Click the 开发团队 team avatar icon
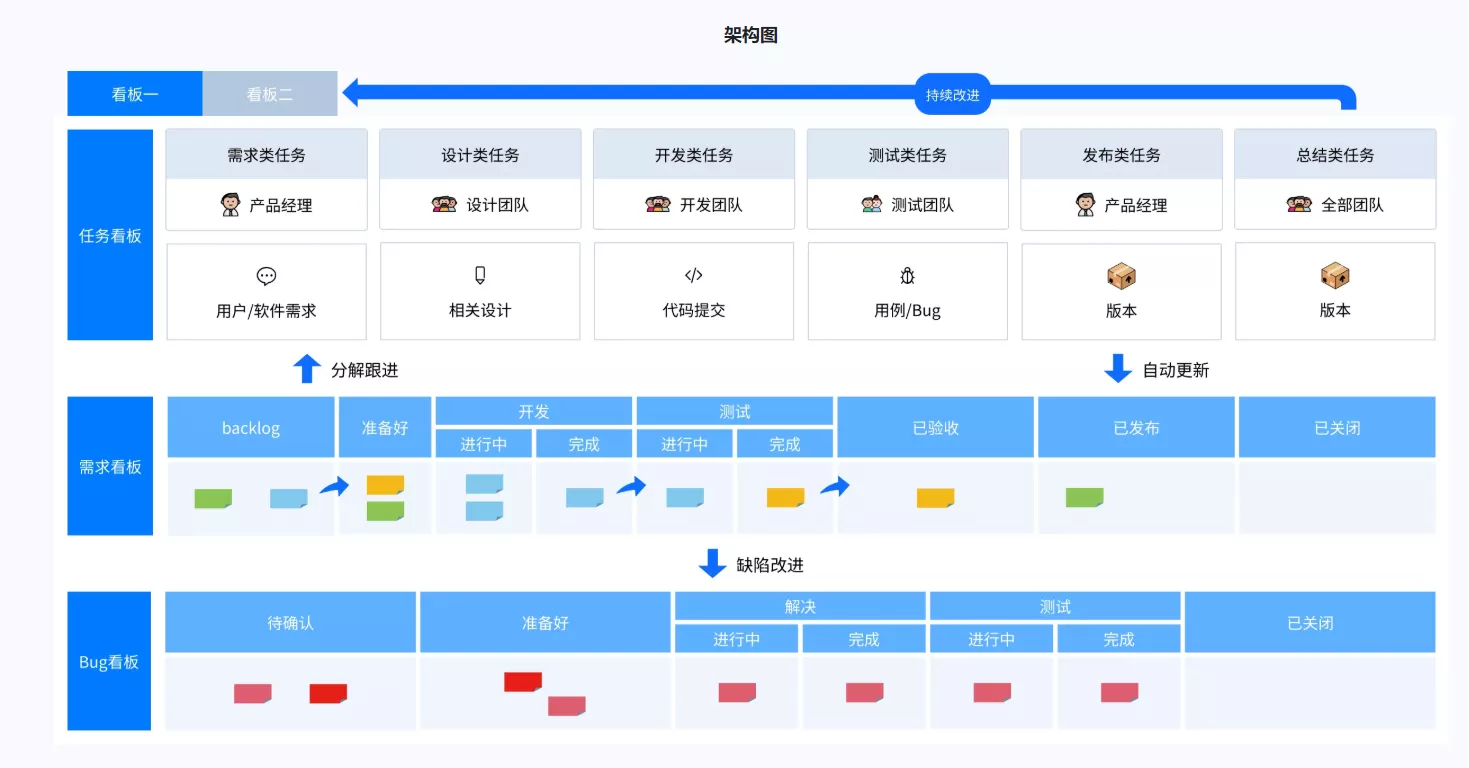This screenshot has width=1469, height=768. (x=658, y=205)
